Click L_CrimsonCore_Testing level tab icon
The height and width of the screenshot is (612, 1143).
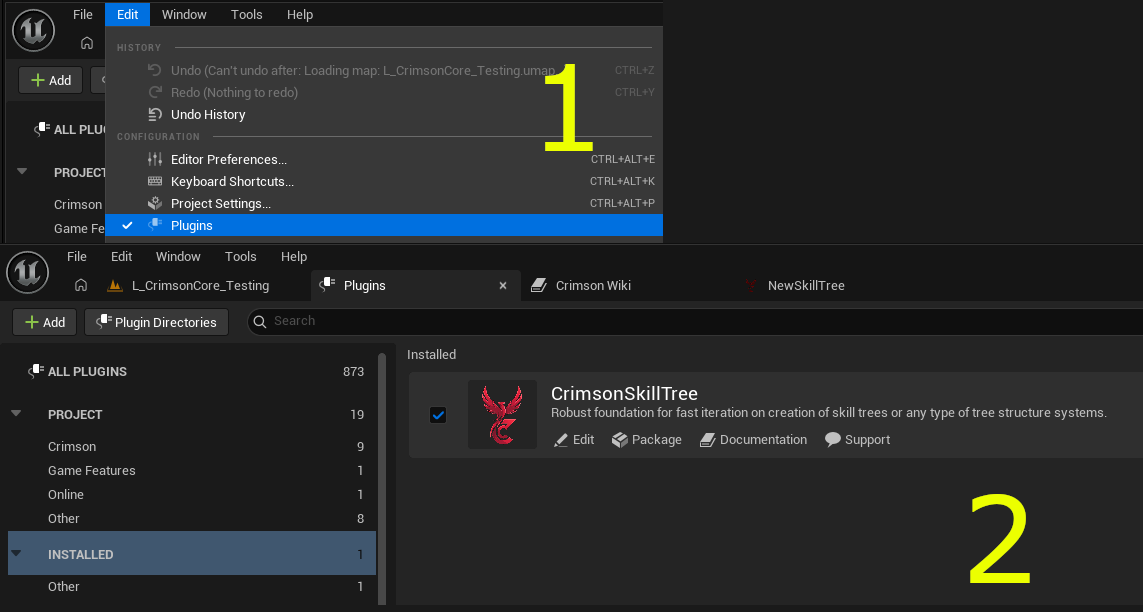coord(114,286)
